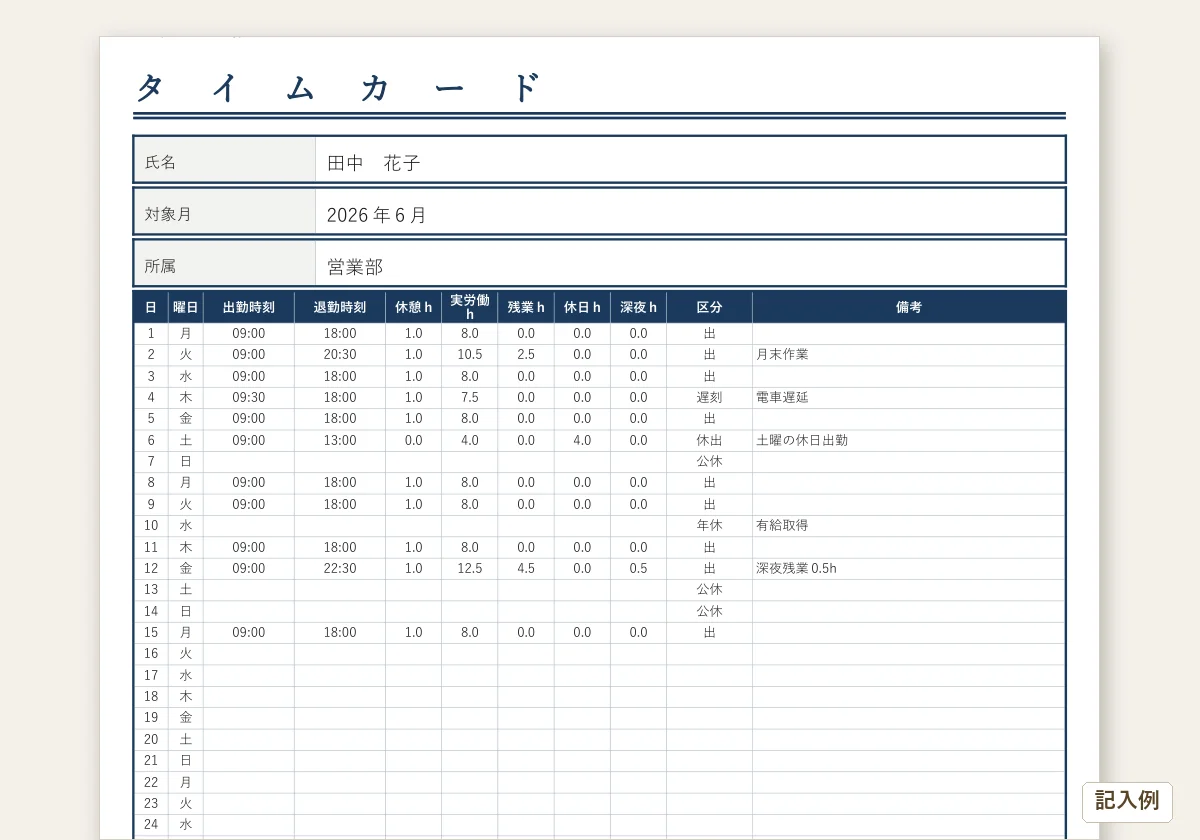Click the 実労働h column header
The image size is (1200, 840).
coord(470,307)
